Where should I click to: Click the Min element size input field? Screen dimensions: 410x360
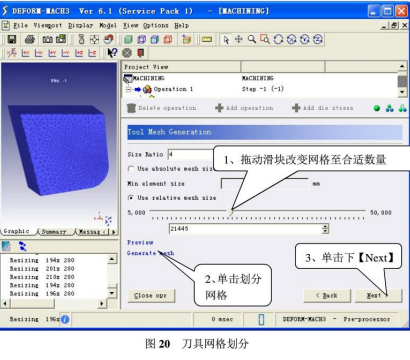265,184
